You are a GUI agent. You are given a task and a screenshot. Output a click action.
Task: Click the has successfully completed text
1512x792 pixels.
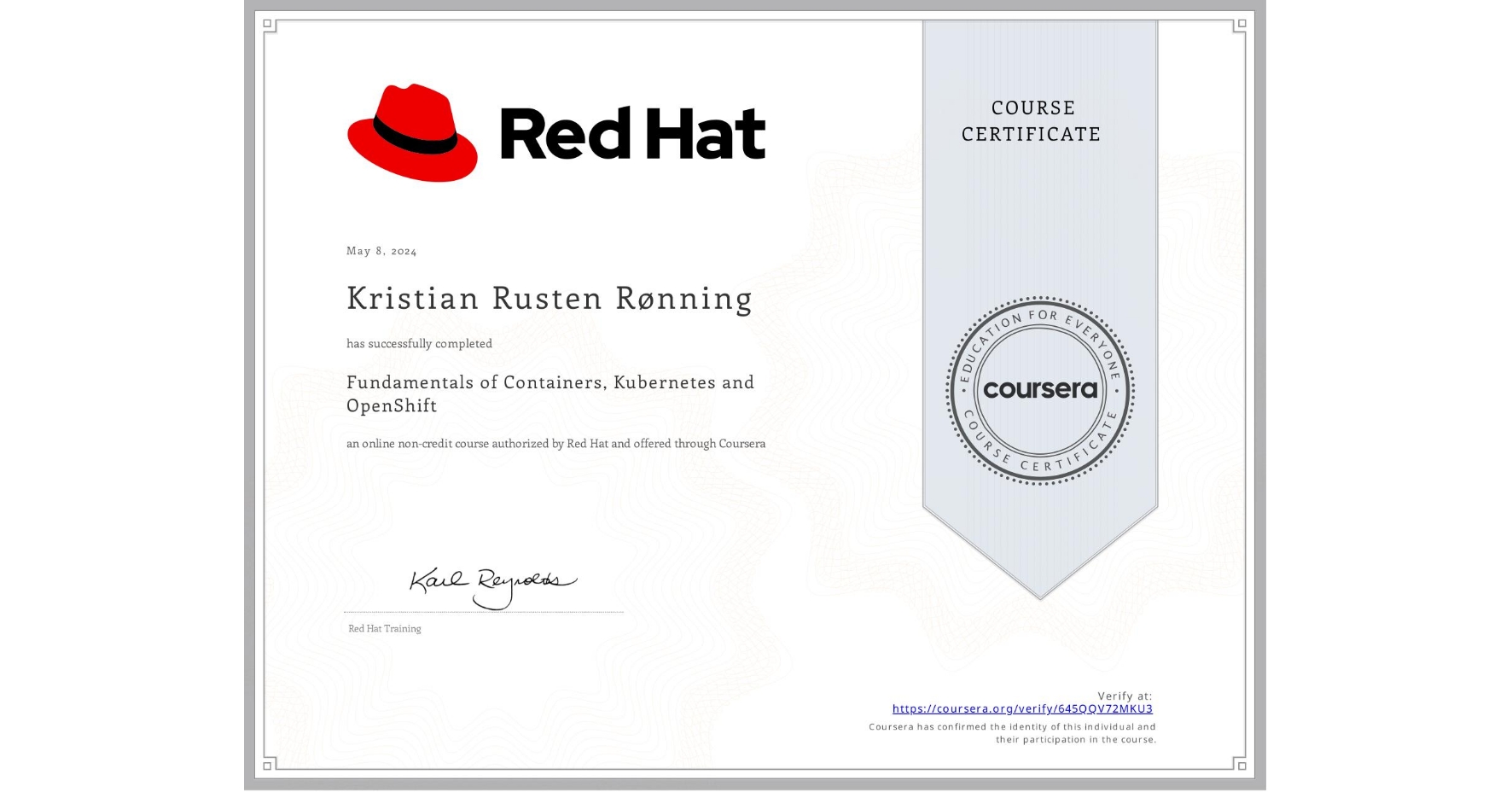click(x=419, y=343)
